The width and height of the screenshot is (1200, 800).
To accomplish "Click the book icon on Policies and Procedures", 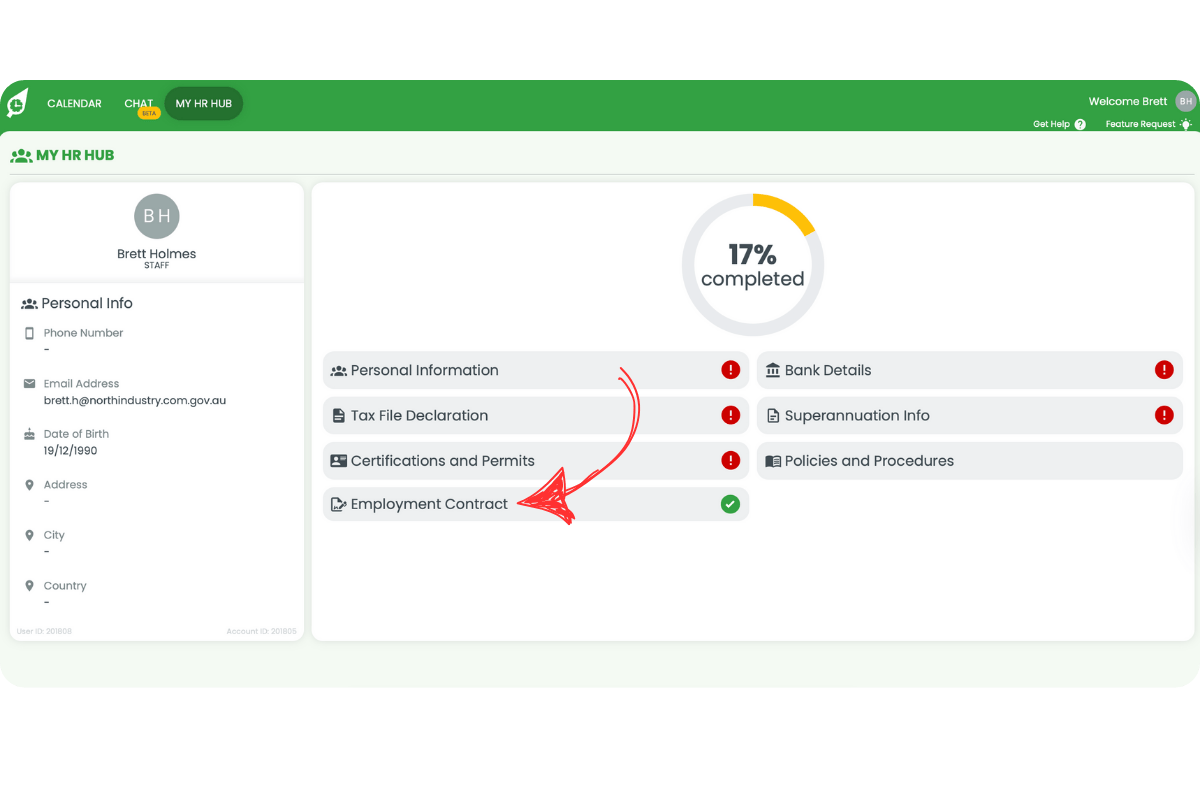I will (x=773, y=460).
